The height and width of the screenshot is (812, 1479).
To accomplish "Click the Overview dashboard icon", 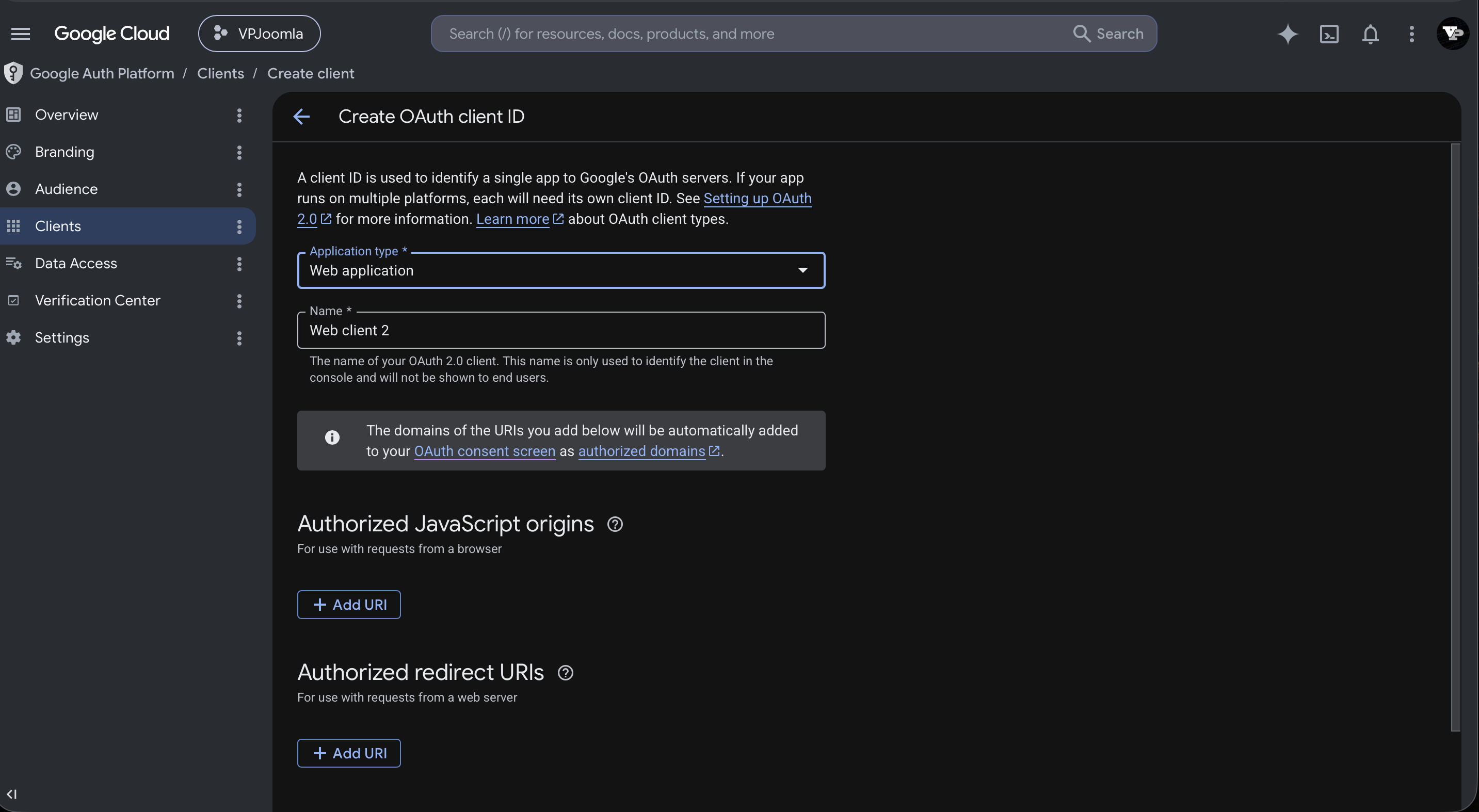I will [13, 115].
